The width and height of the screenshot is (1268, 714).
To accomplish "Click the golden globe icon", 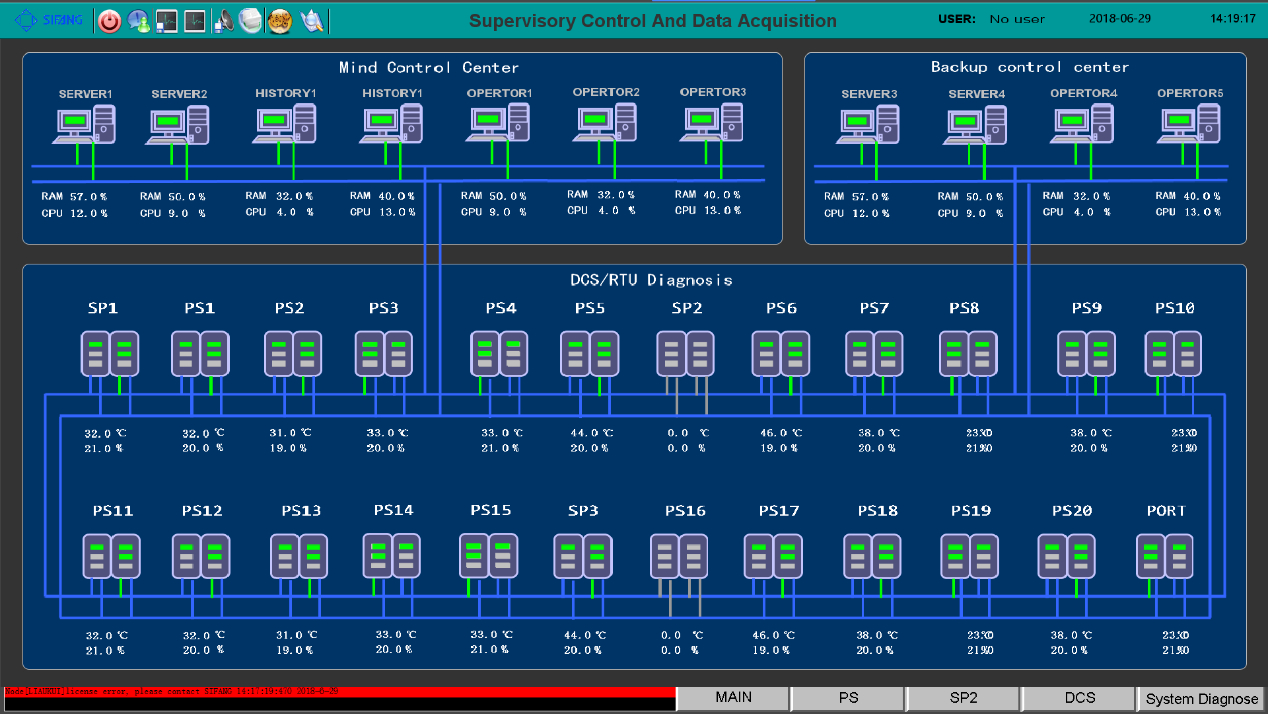I will [280, 20].
